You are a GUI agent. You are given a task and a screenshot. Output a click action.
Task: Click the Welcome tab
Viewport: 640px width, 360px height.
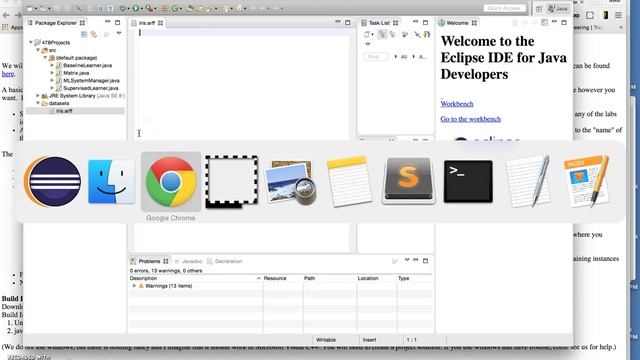pyautogui.click(x=457, y=23)
